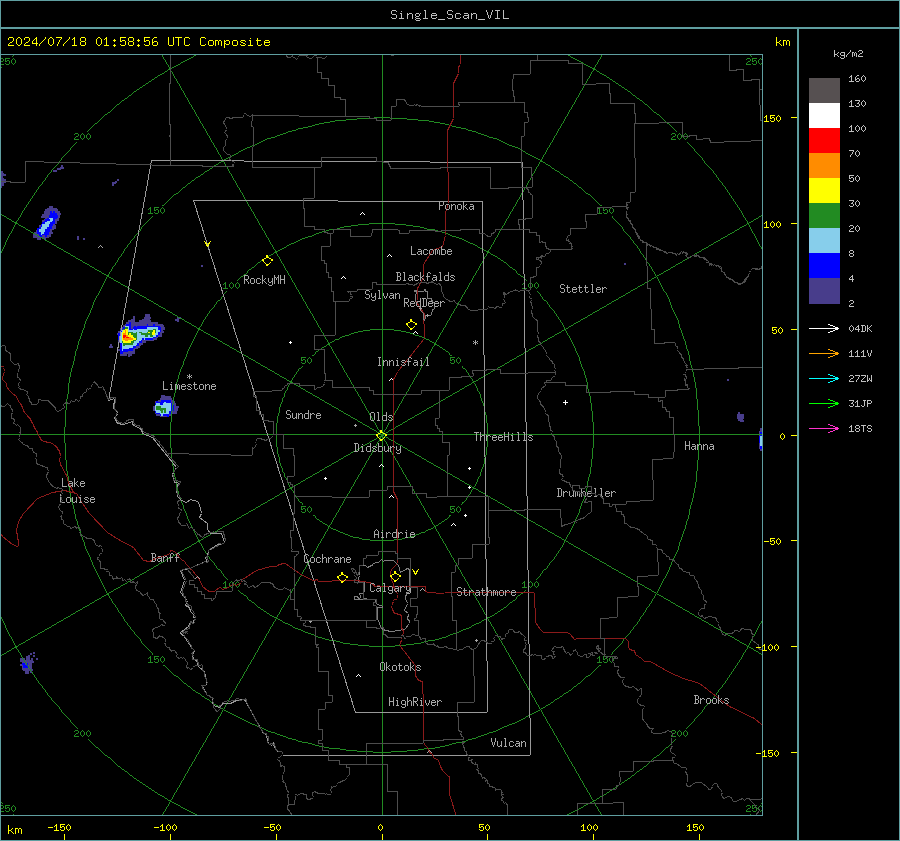Viewport: 900px width, 841px height.
Task: Click the Stettler city label
Action: (x=583, y=289)
